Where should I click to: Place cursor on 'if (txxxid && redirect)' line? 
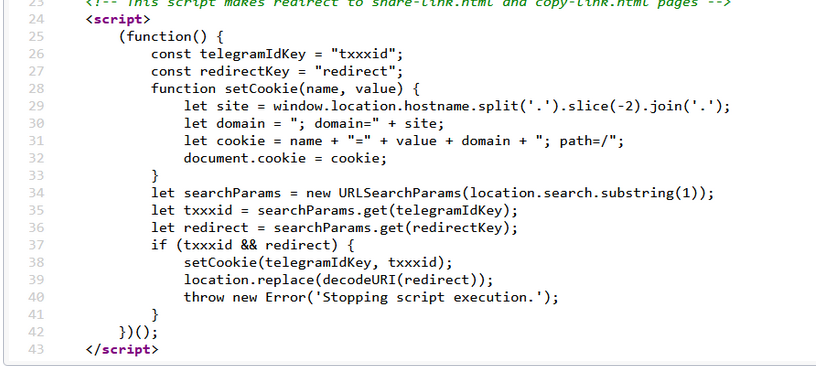(x=252, y=245)
